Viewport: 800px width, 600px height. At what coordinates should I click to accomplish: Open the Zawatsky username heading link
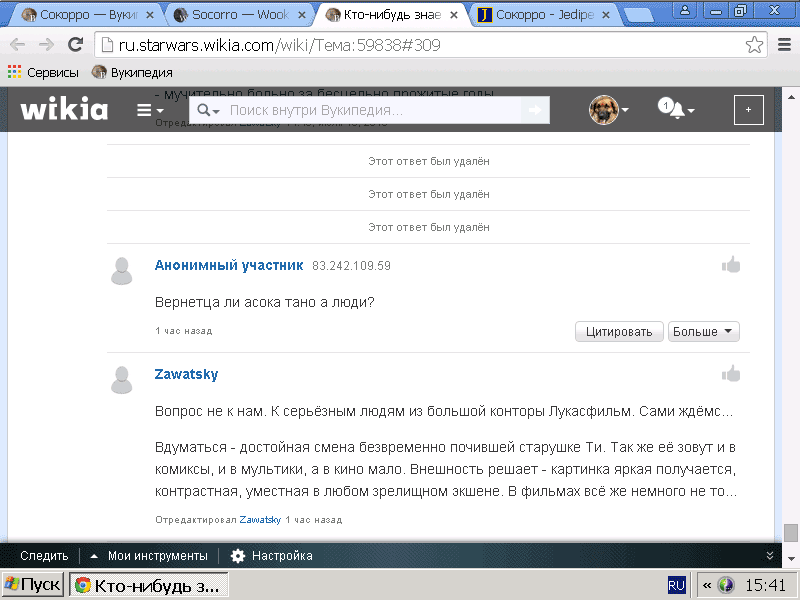click(186, 374)
